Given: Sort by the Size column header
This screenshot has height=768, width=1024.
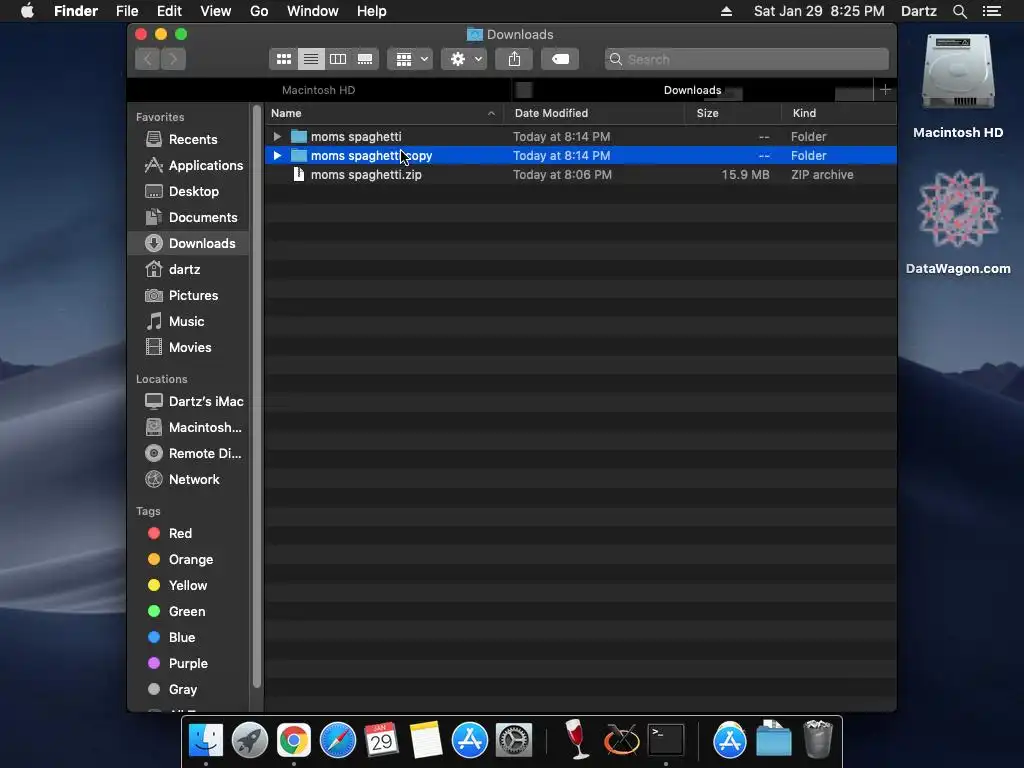Looking at the screenshot, I should (x=733, y=113).
